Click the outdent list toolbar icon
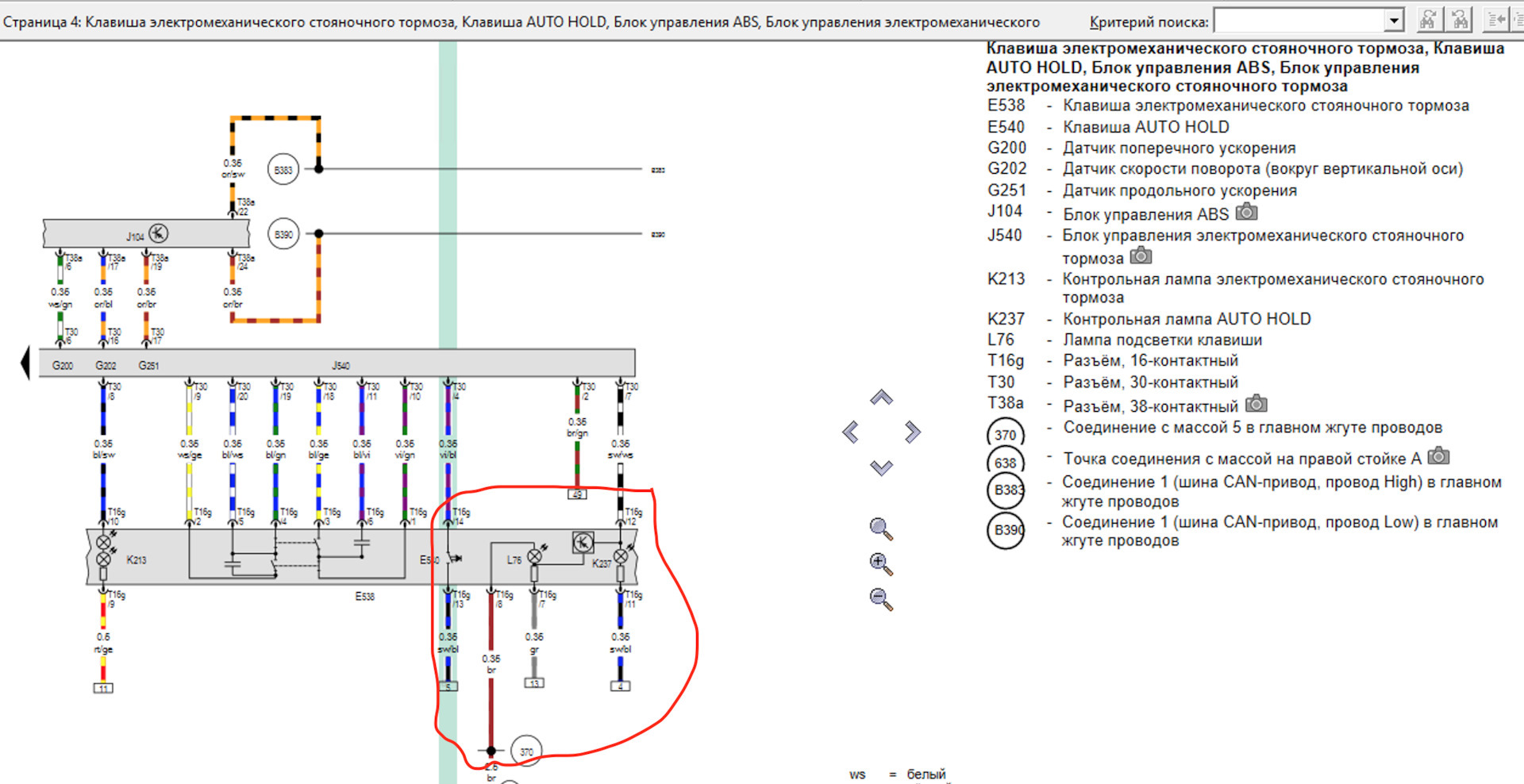The height and width of the screenshot is (784, 1524). tap(1495, 20)
